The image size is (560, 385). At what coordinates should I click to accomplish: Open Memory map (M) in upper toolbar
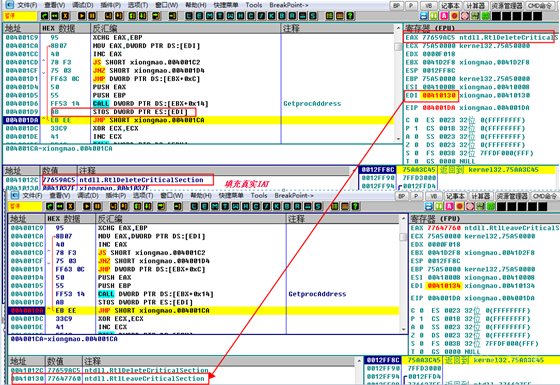(x=210, y=16)
